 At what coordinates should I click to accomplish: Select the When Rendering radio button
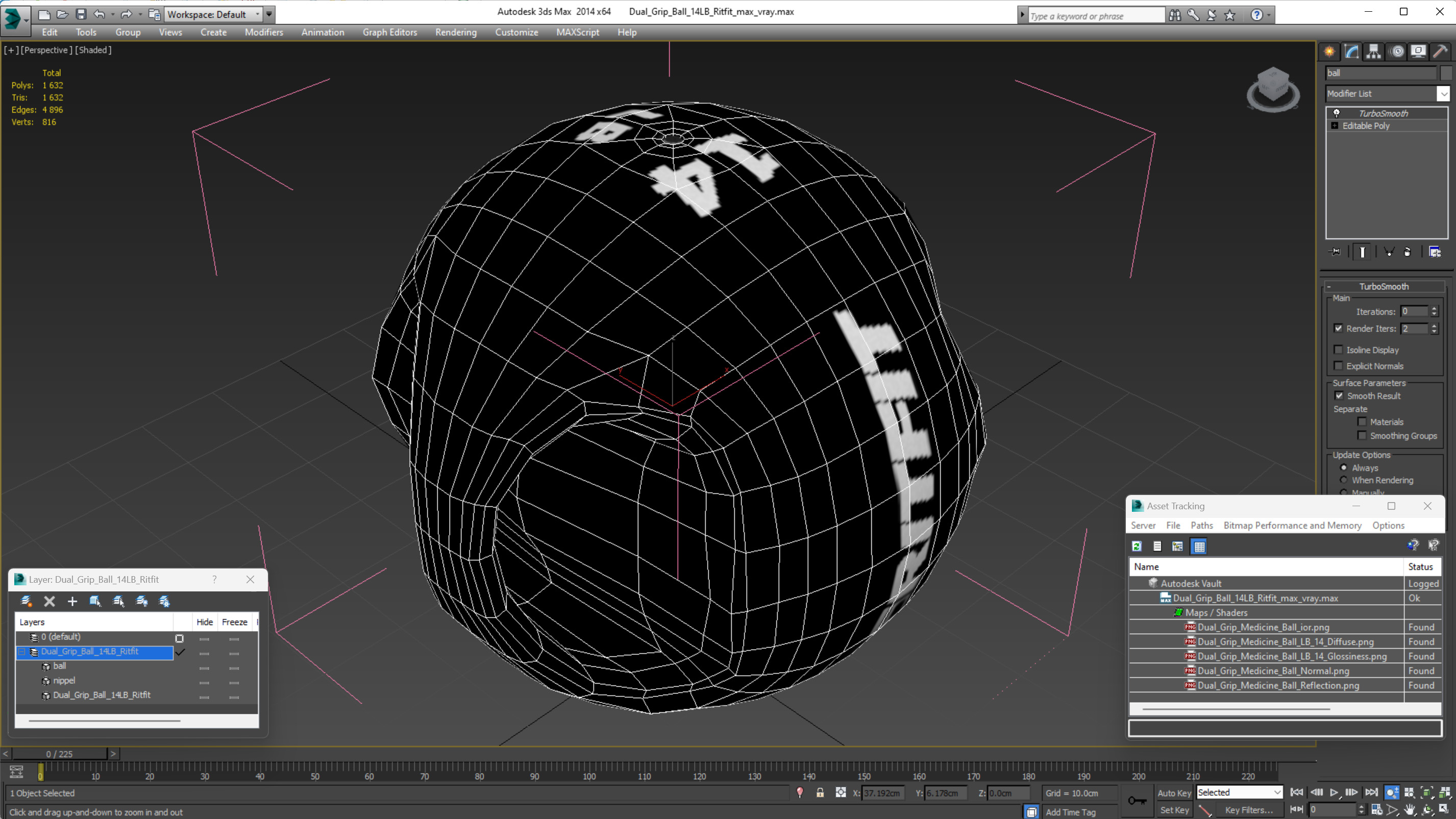1344,480
